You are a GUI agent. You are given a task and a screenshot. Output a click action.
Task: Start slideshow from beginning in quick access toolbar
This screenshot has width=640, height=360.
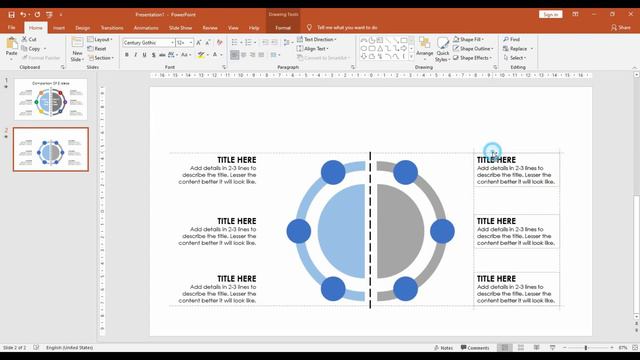[49, 15]
